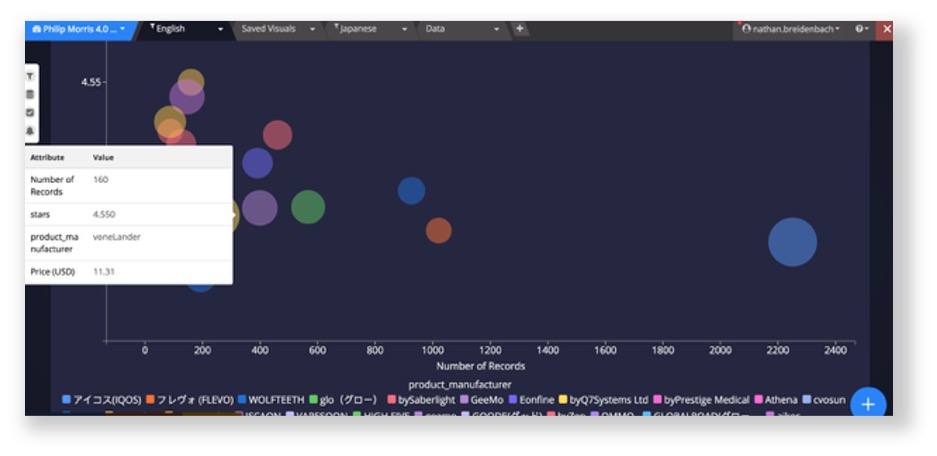Select the yellow bubble at the 4.55 level

click(x=191, y=82)
